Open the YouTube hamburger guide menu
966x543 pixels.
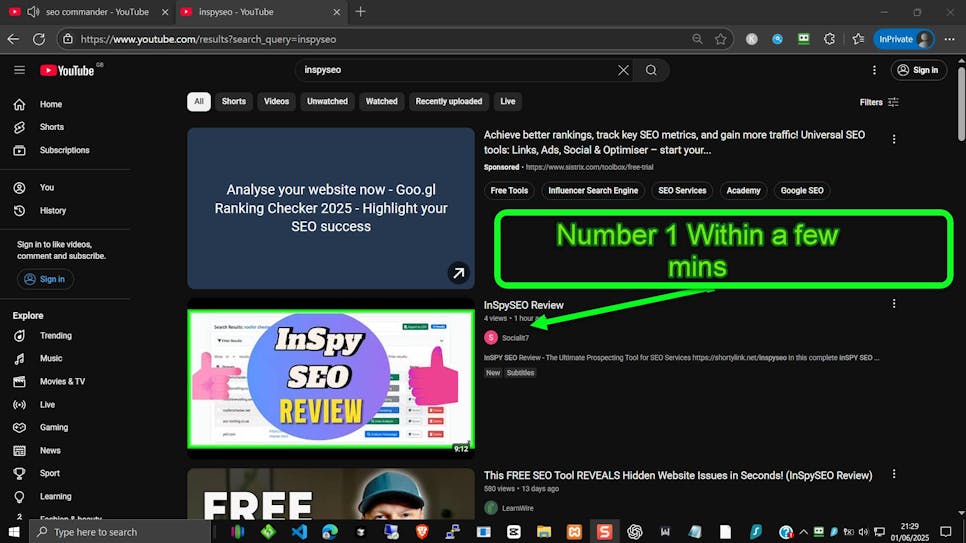pyautogui.click(x=19, y=70)
